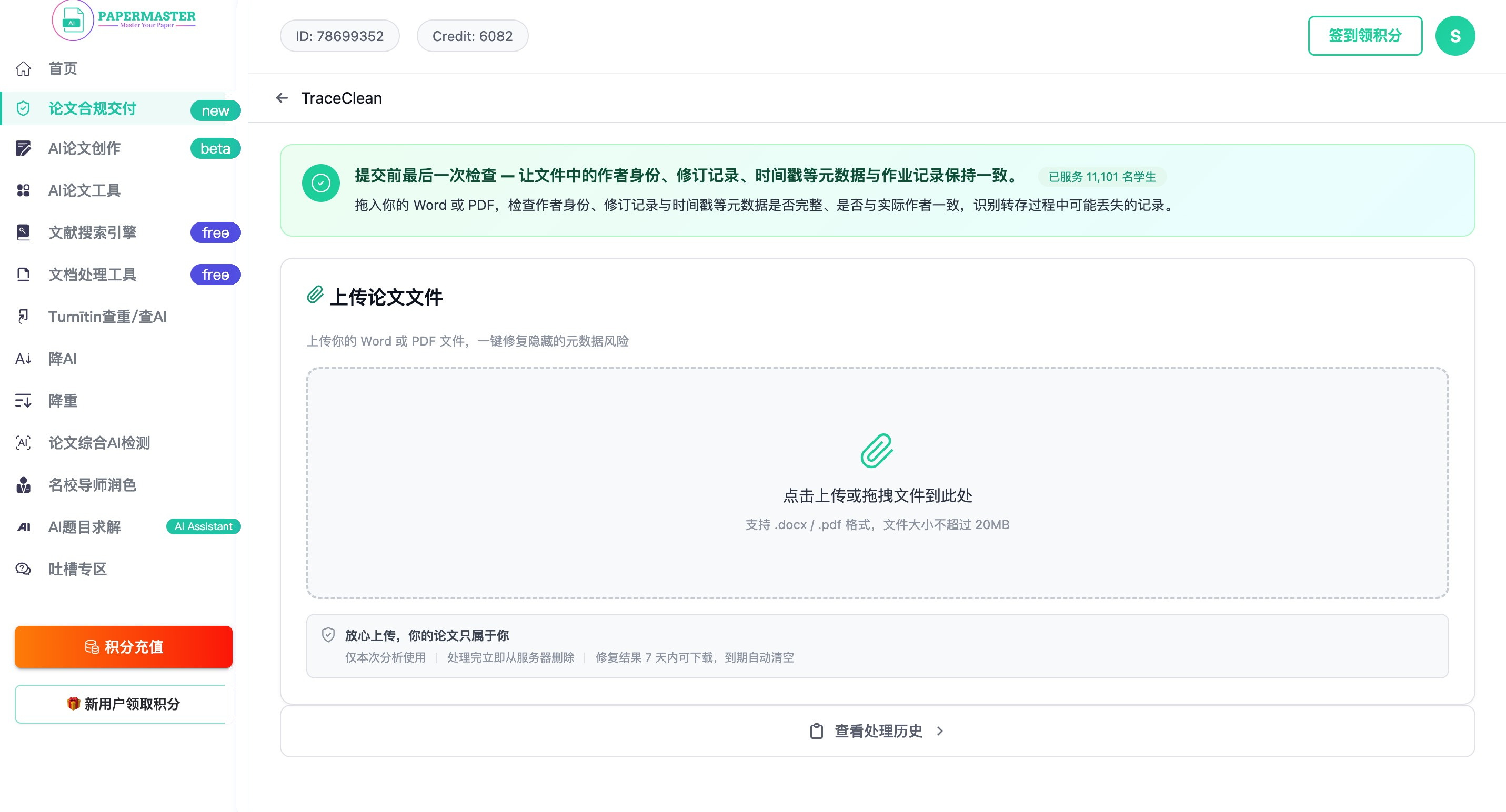Click the 新用户领取积分 button
Viewport: 1506px width, 812px height.
point(123,704)
